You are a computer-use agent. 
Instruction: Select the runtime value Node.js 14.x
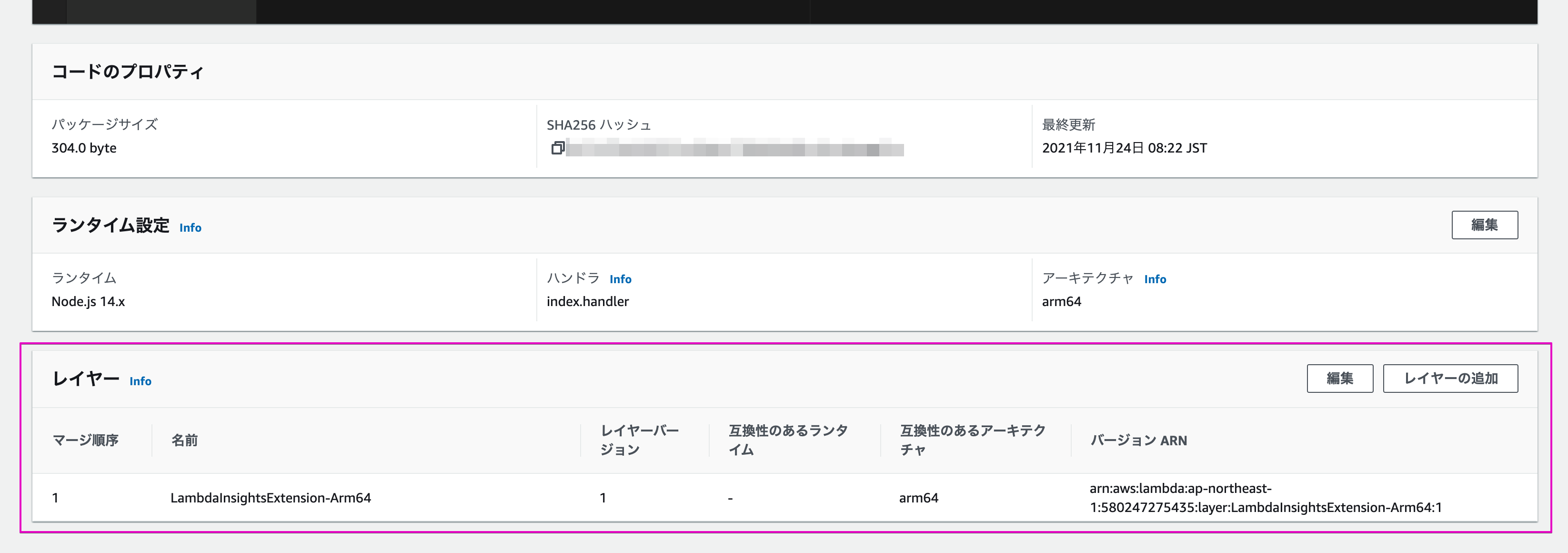88,301
